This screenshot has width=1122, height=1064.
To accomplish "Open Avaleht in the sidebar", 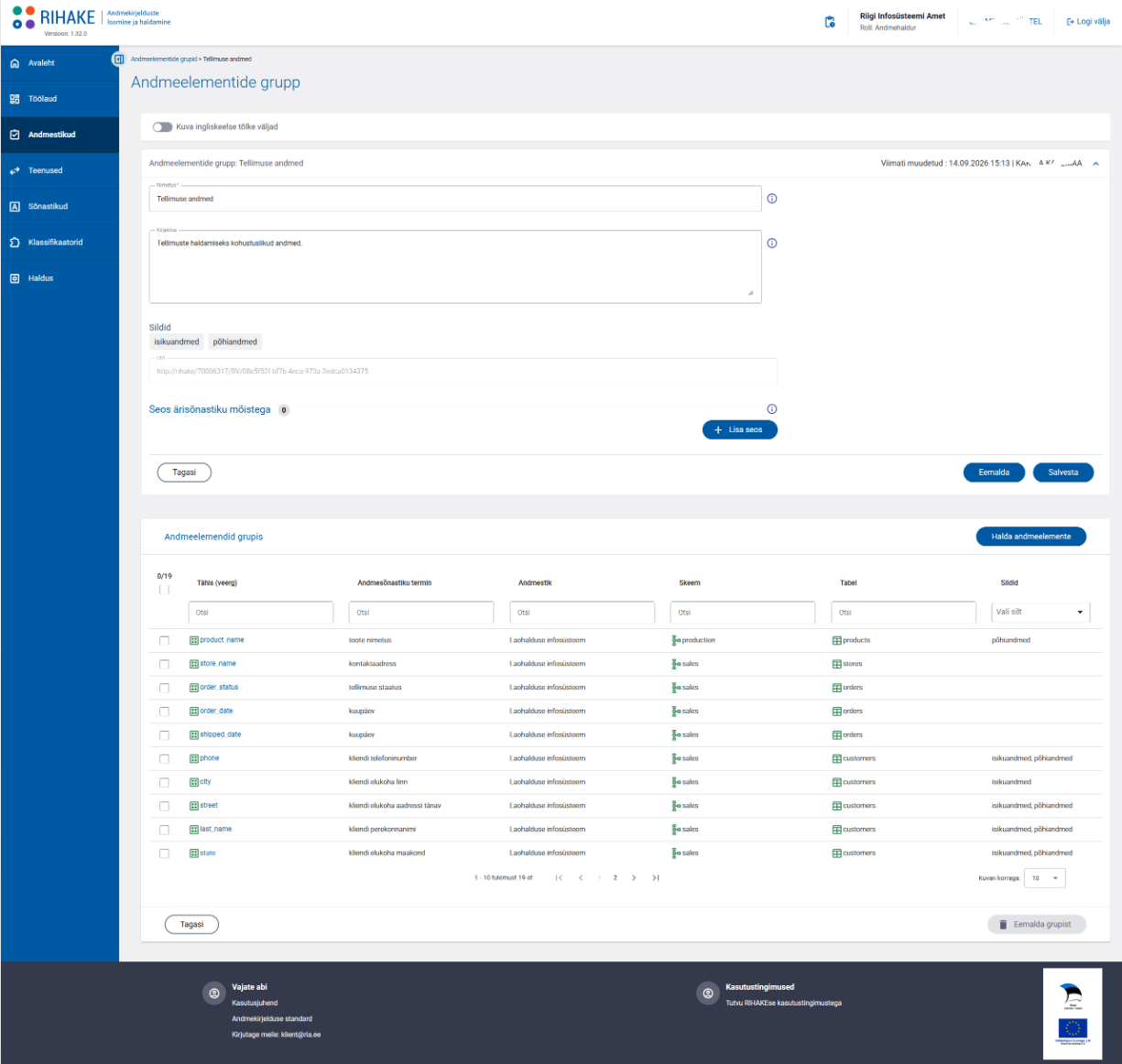I will pyautogui.click(x=60, y=63).
